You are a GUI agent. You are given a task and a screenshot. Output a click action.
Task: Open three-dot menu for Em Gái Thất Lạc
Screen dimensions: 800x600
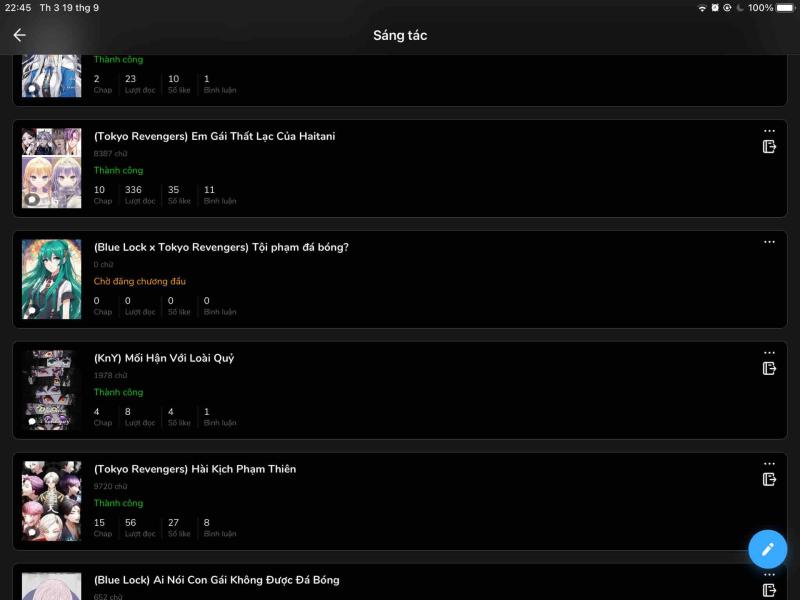coord(769,131)
